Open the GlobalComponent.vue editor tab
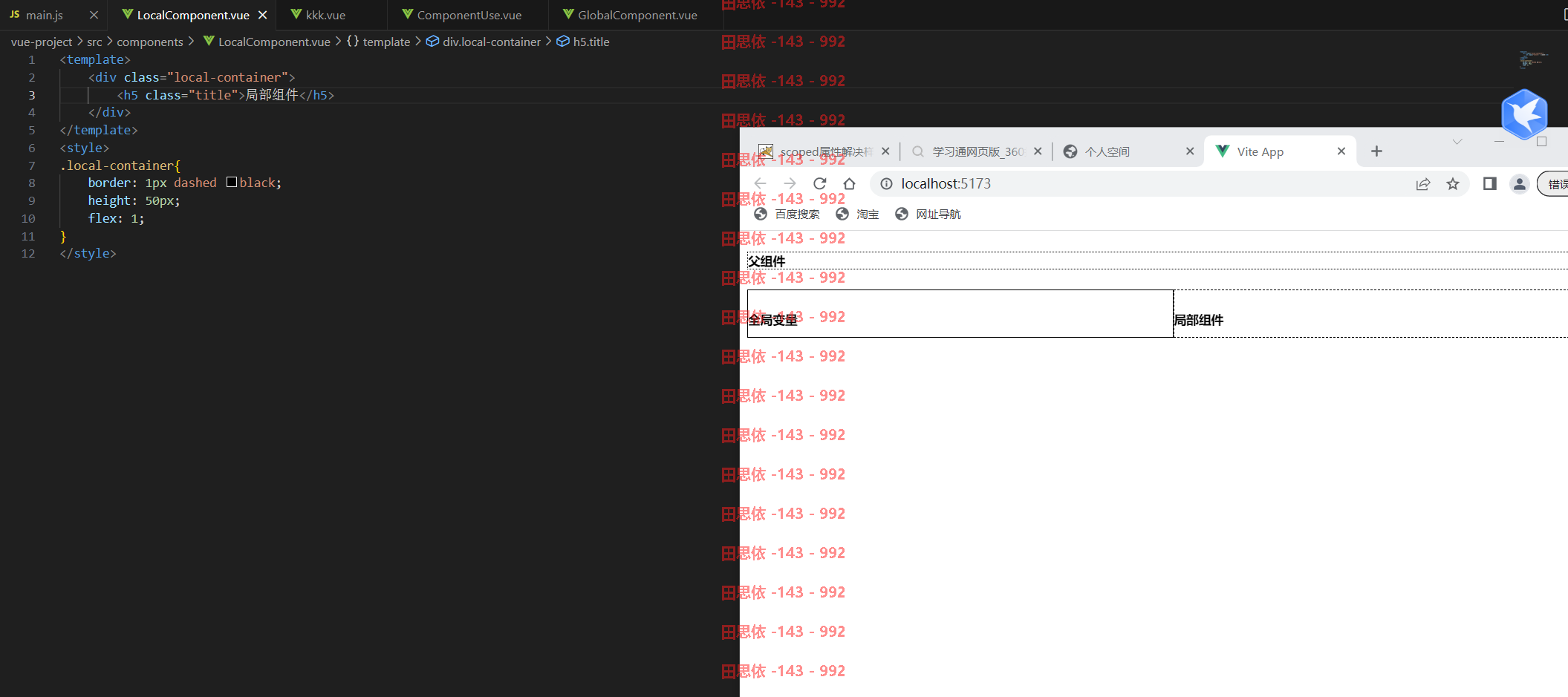 (x=637, y=15)
